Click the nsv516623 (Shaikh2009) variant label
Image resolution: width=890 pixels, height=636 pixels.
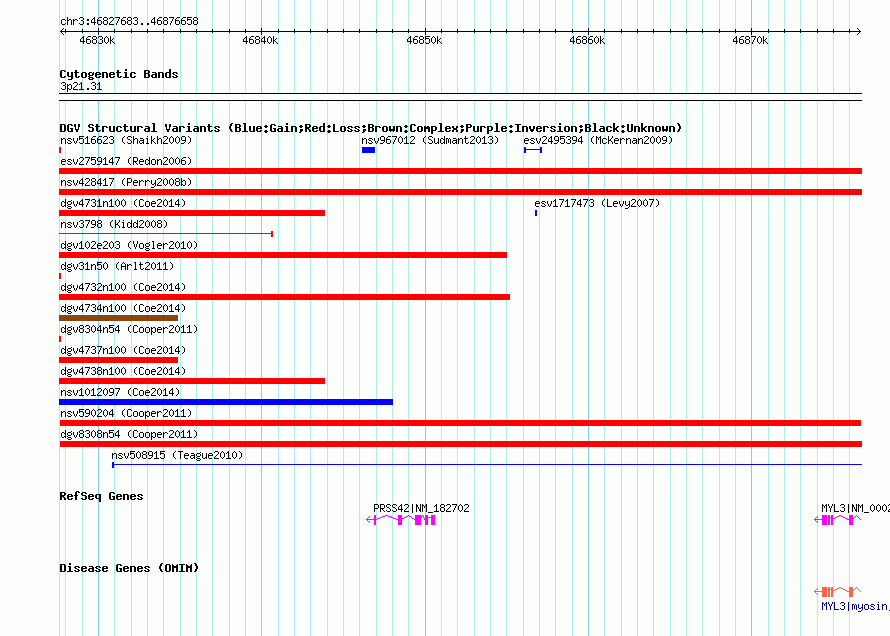click(x=126, y=140)
